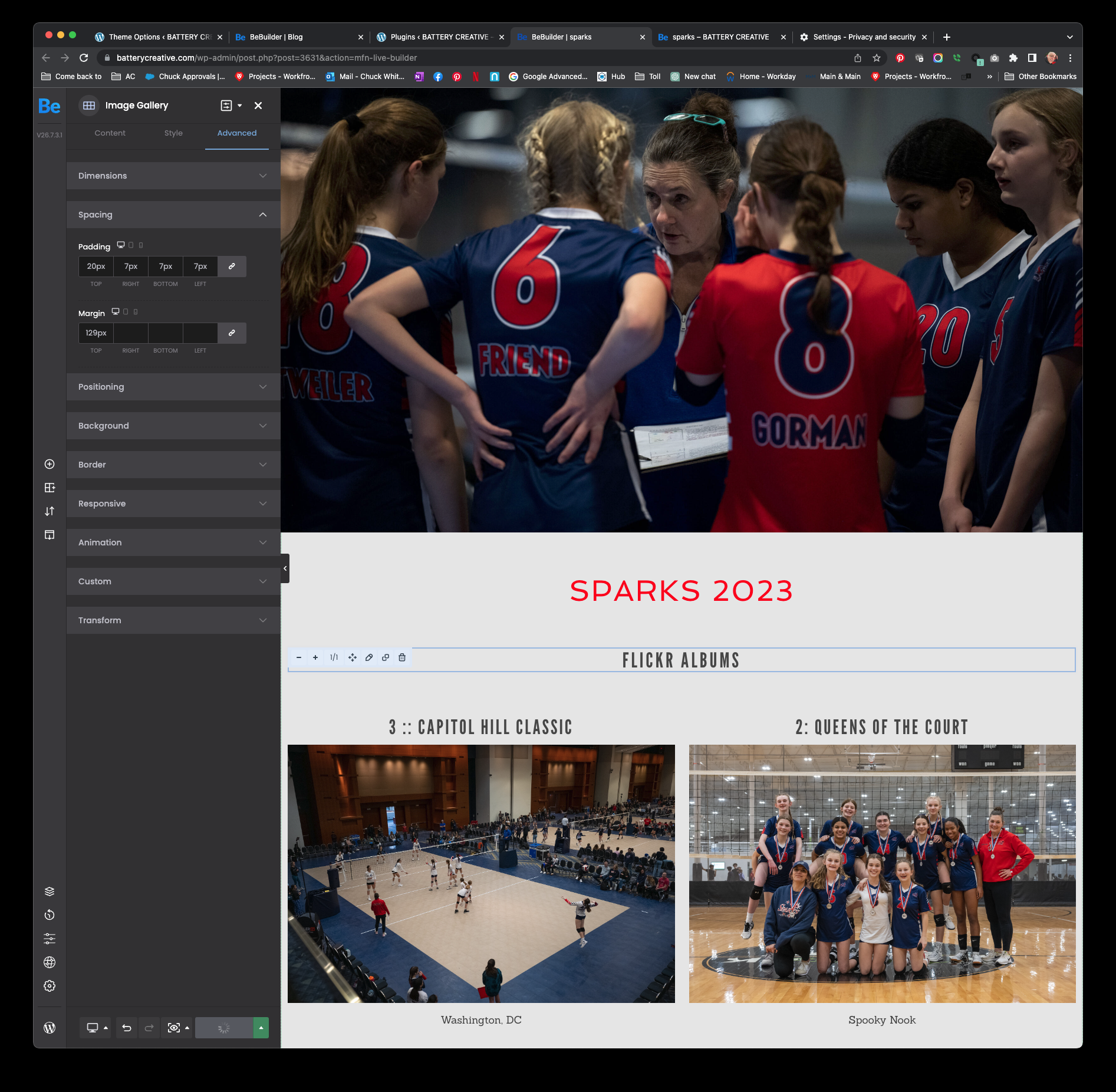The height and width of the screenshot is (1092, 1116).
Task: Edit the Flickr Albums element with pencil icon
Action: point(369,657)
